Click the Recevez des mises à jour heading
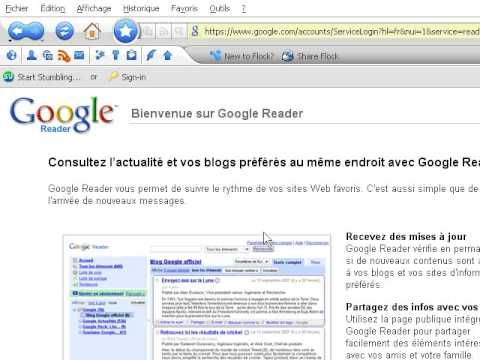This screenshot has height=360, width=480. coord(406,237)
